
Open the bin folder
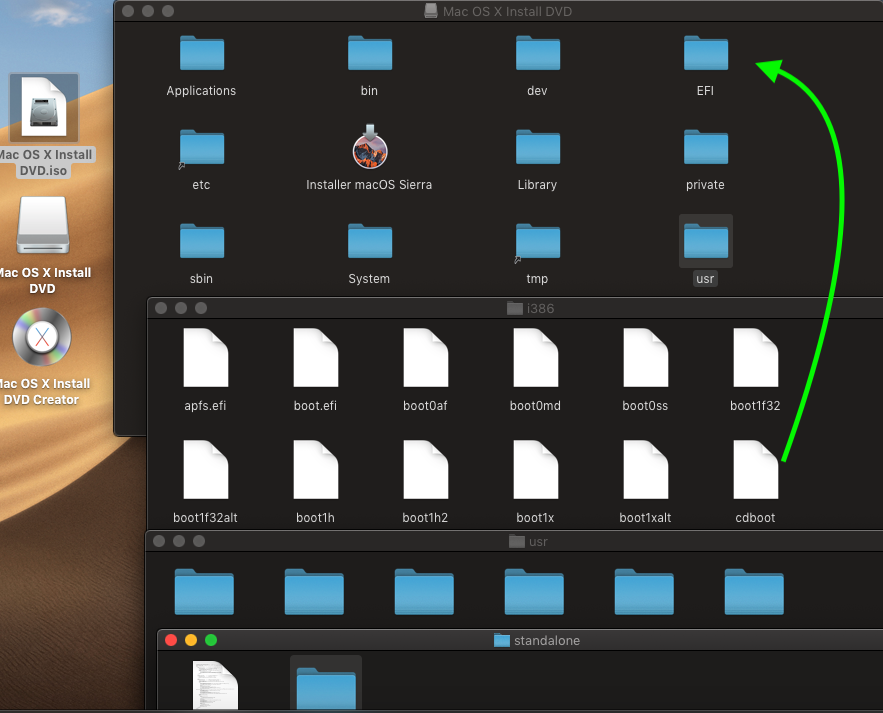[x=369, y=54]
